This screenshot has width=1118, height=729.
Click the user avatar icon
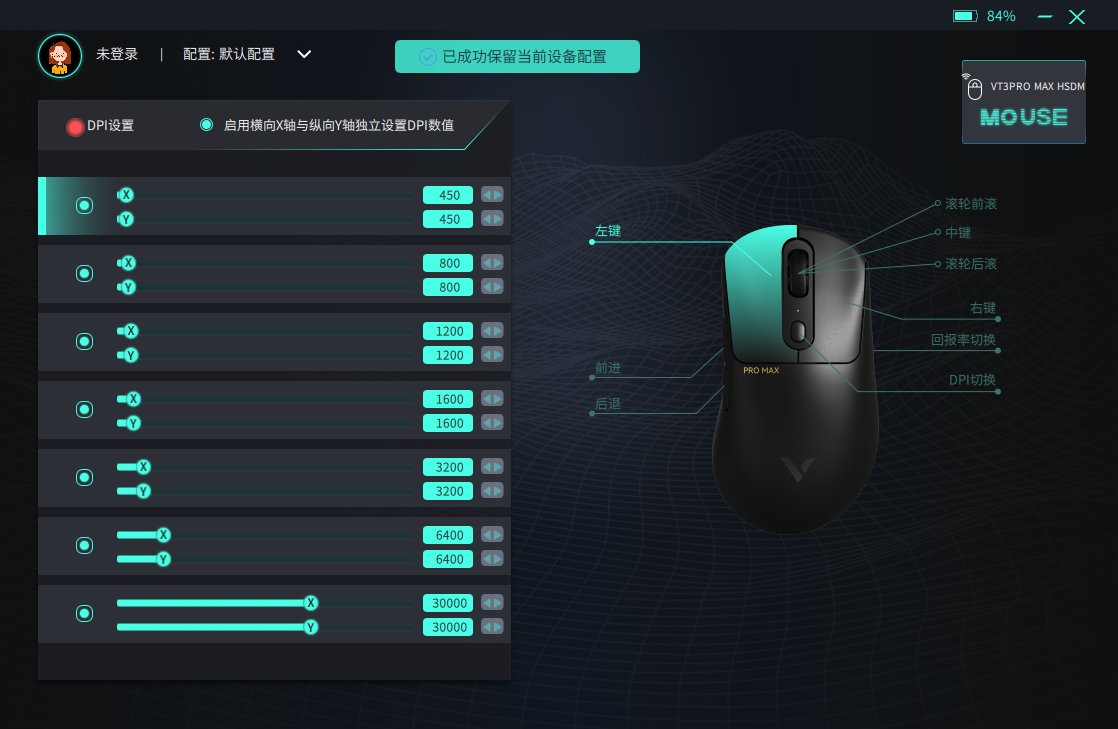(60, 56)
